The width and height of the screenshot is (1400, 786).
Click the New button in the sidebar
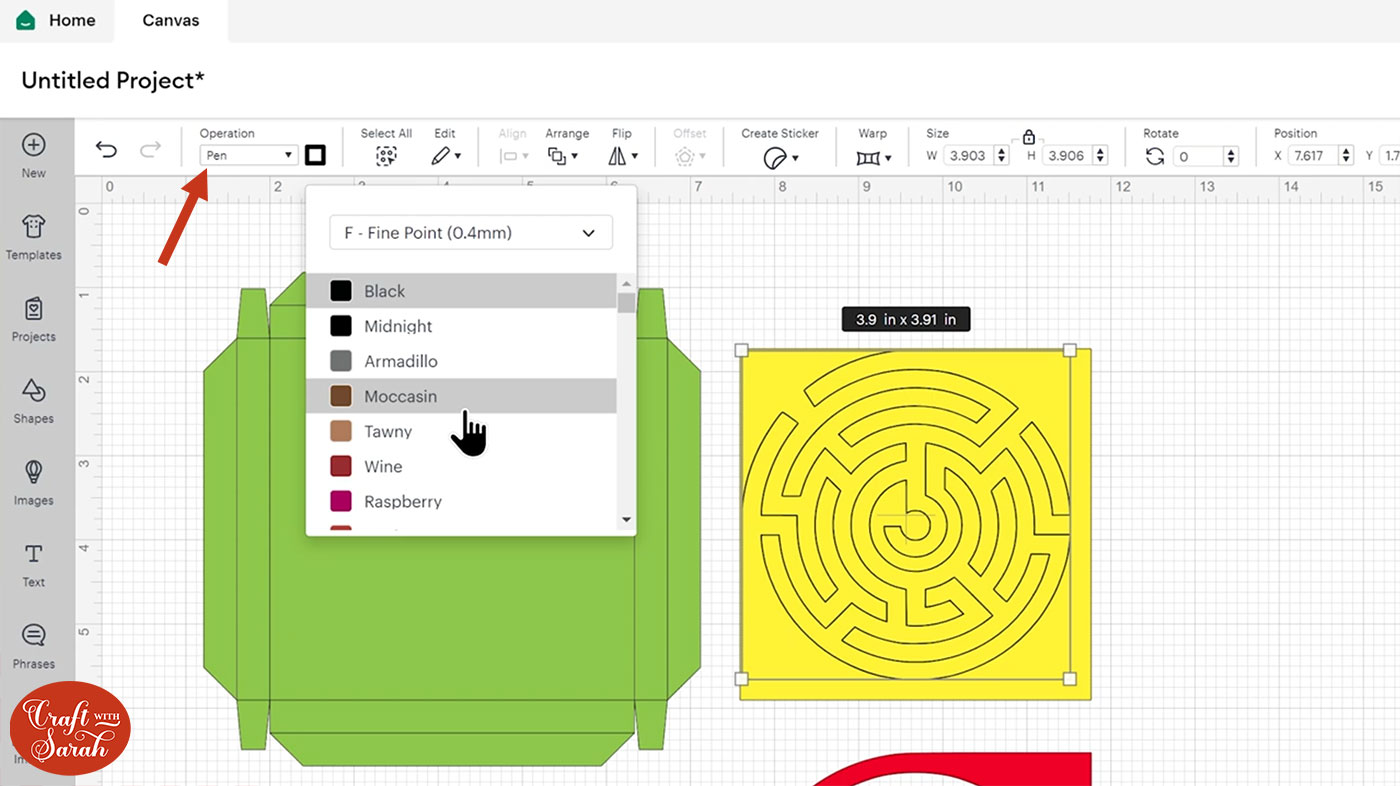34,155
